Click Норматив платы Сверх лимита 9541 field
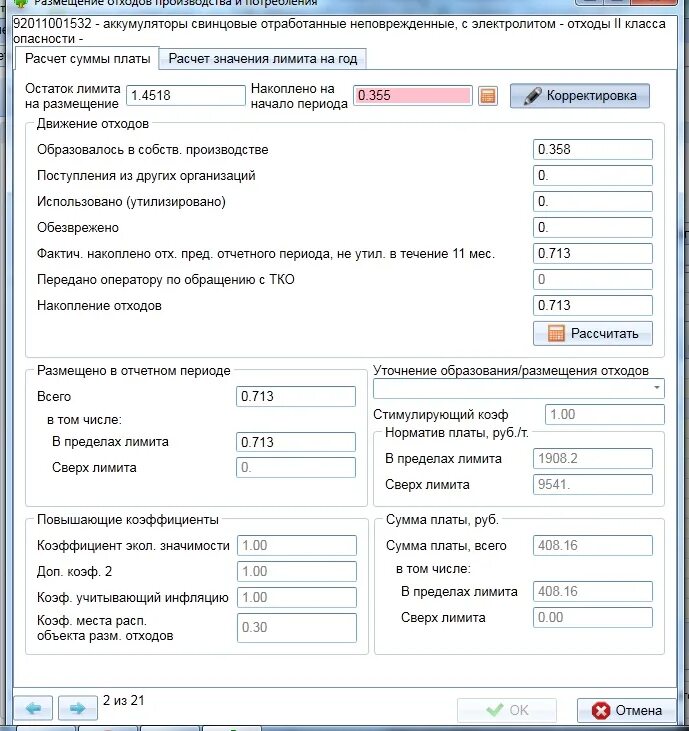 593,484
